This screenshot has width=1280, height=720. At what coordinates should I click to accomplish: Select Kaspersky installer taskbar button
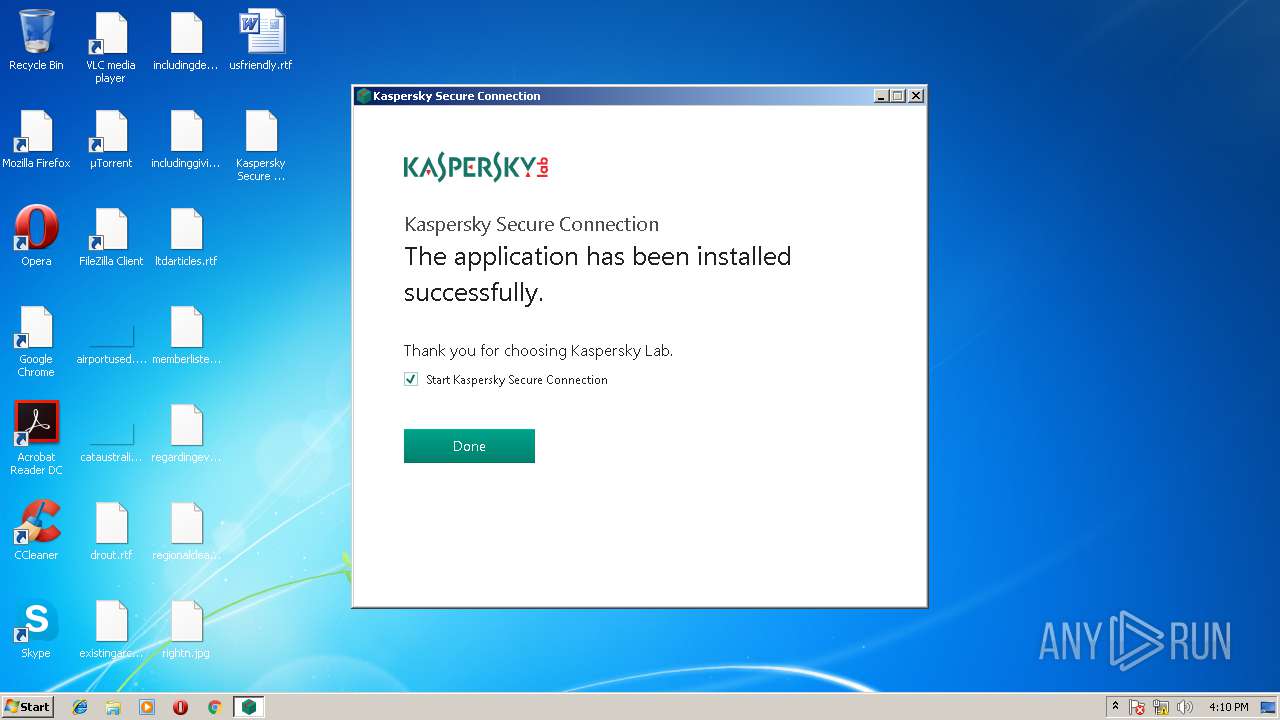248,707
